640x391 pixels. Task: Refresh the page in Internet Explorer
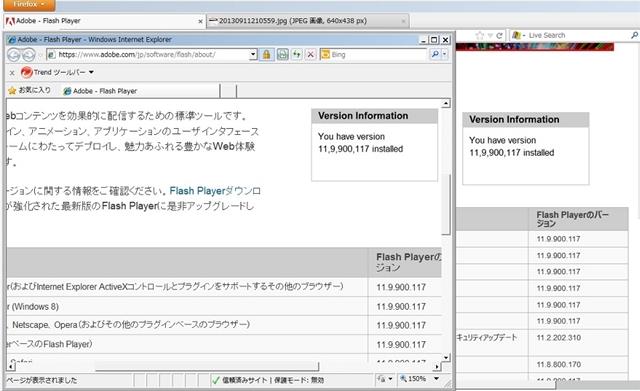point(297,55)
